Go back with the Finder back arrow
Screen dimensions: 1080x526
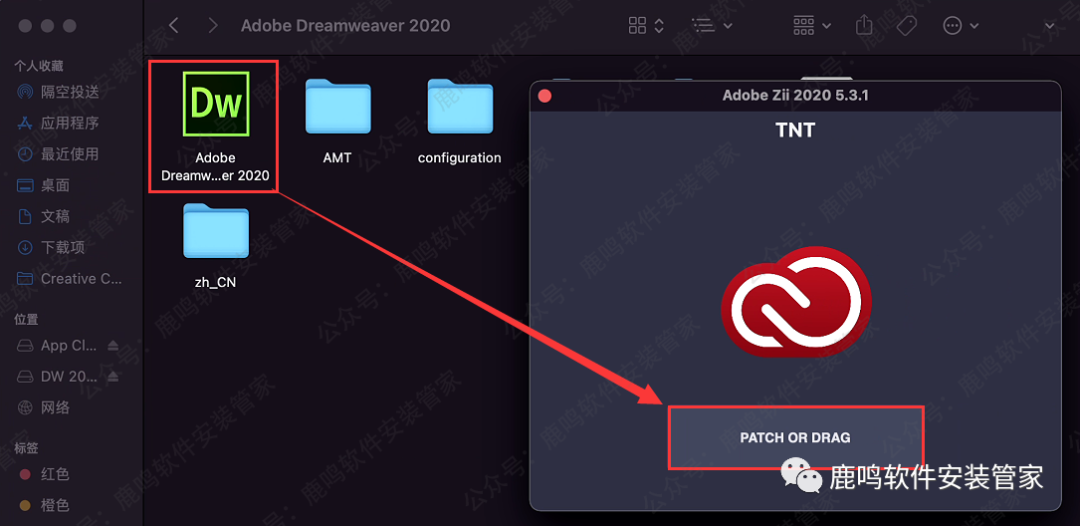click(174, 26)
